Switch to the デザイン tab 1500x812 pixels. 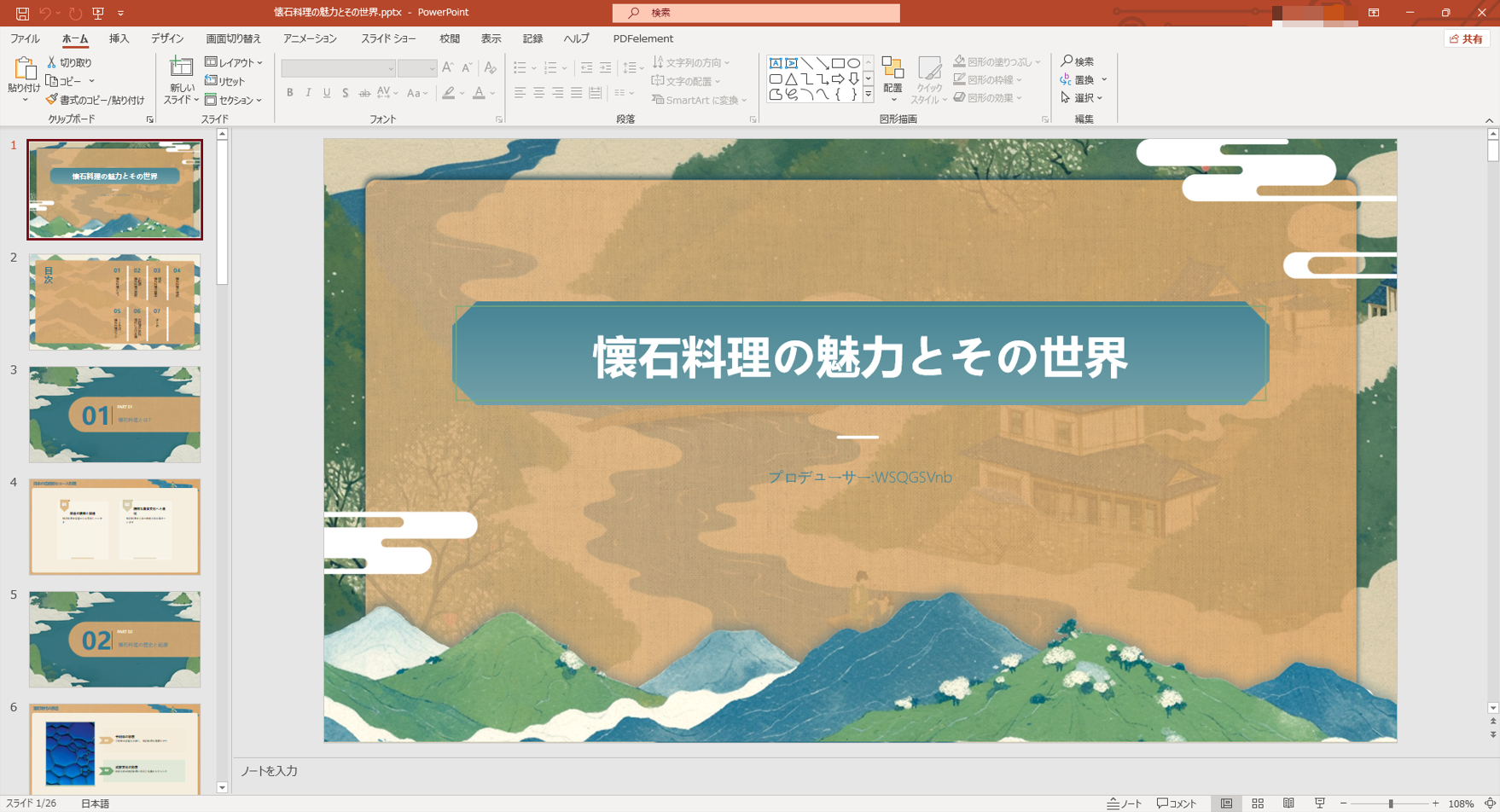[x=167, y=39]
